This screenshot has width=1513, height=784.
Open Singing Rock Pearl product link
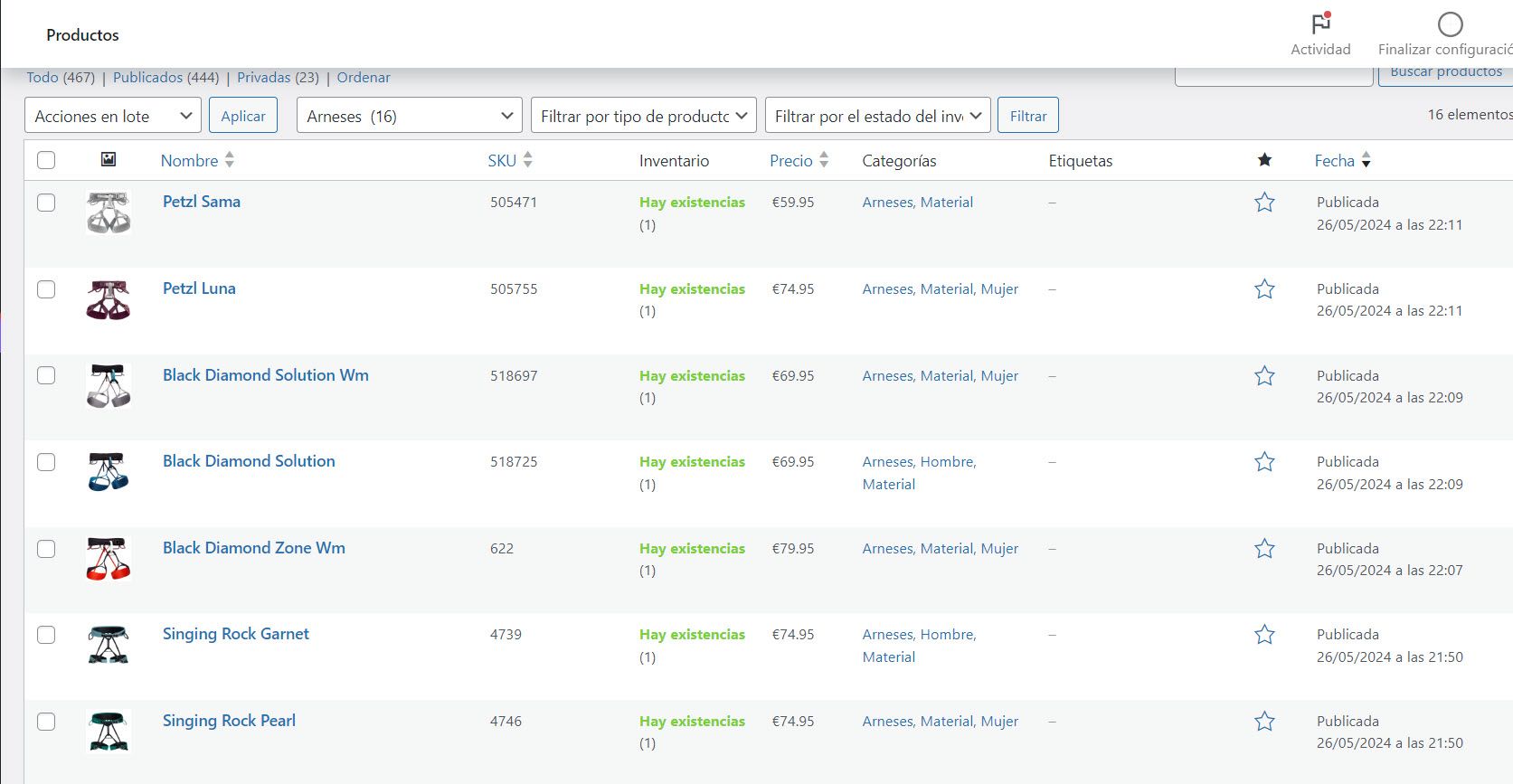[x=229, y=721]
